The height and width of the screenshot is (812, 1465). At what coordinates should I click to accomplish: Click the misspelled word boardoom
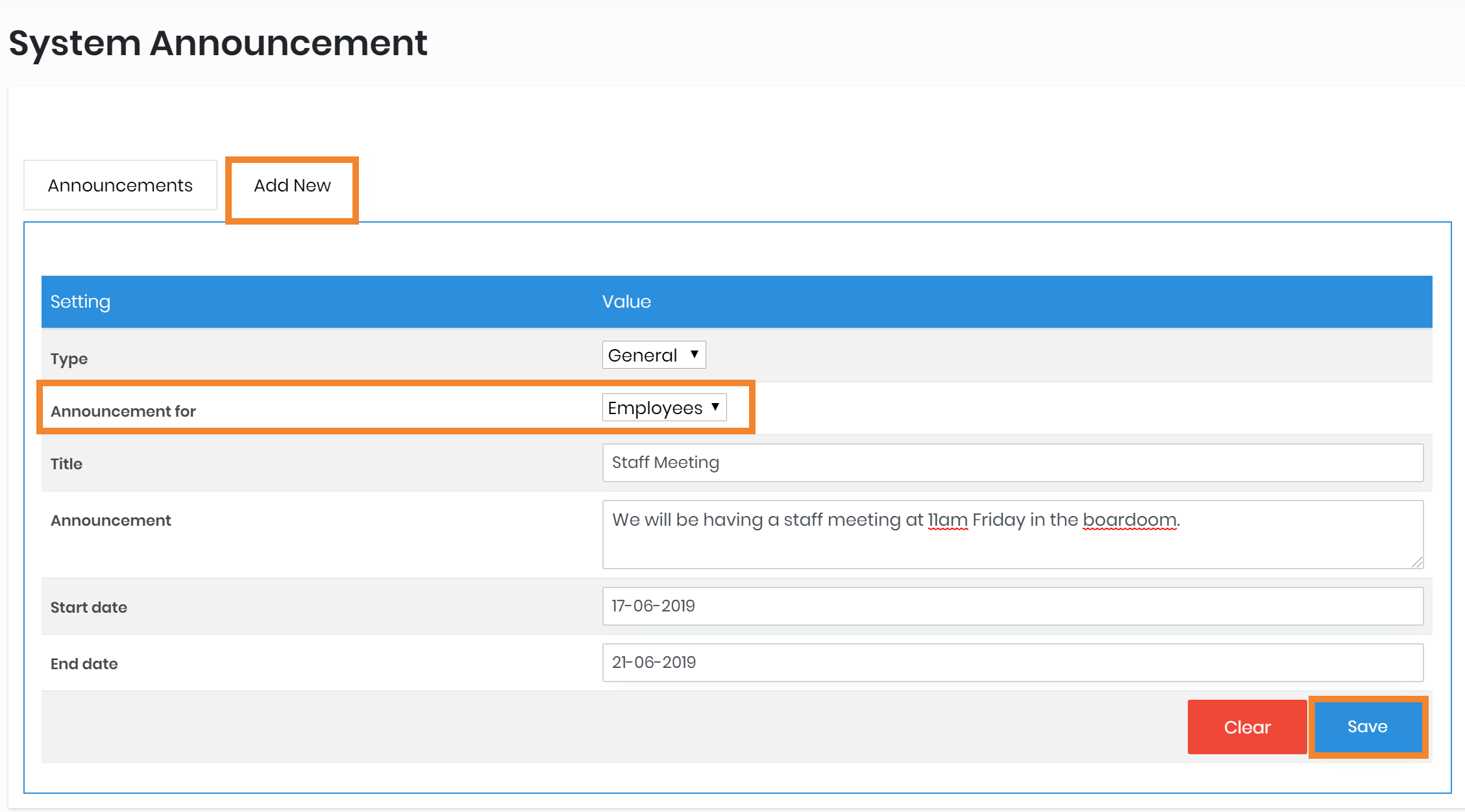coord(1129,520)
